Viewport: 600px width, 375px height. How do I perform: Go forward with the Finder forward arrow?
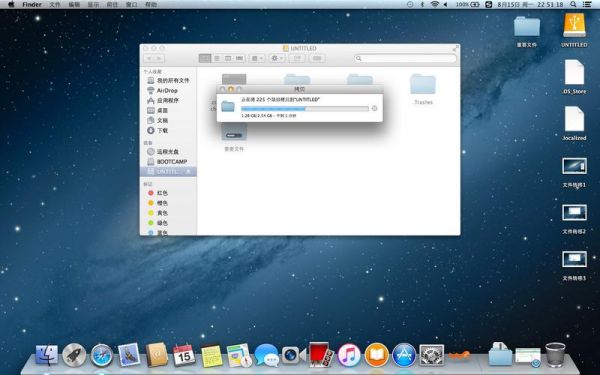(159, 58)
